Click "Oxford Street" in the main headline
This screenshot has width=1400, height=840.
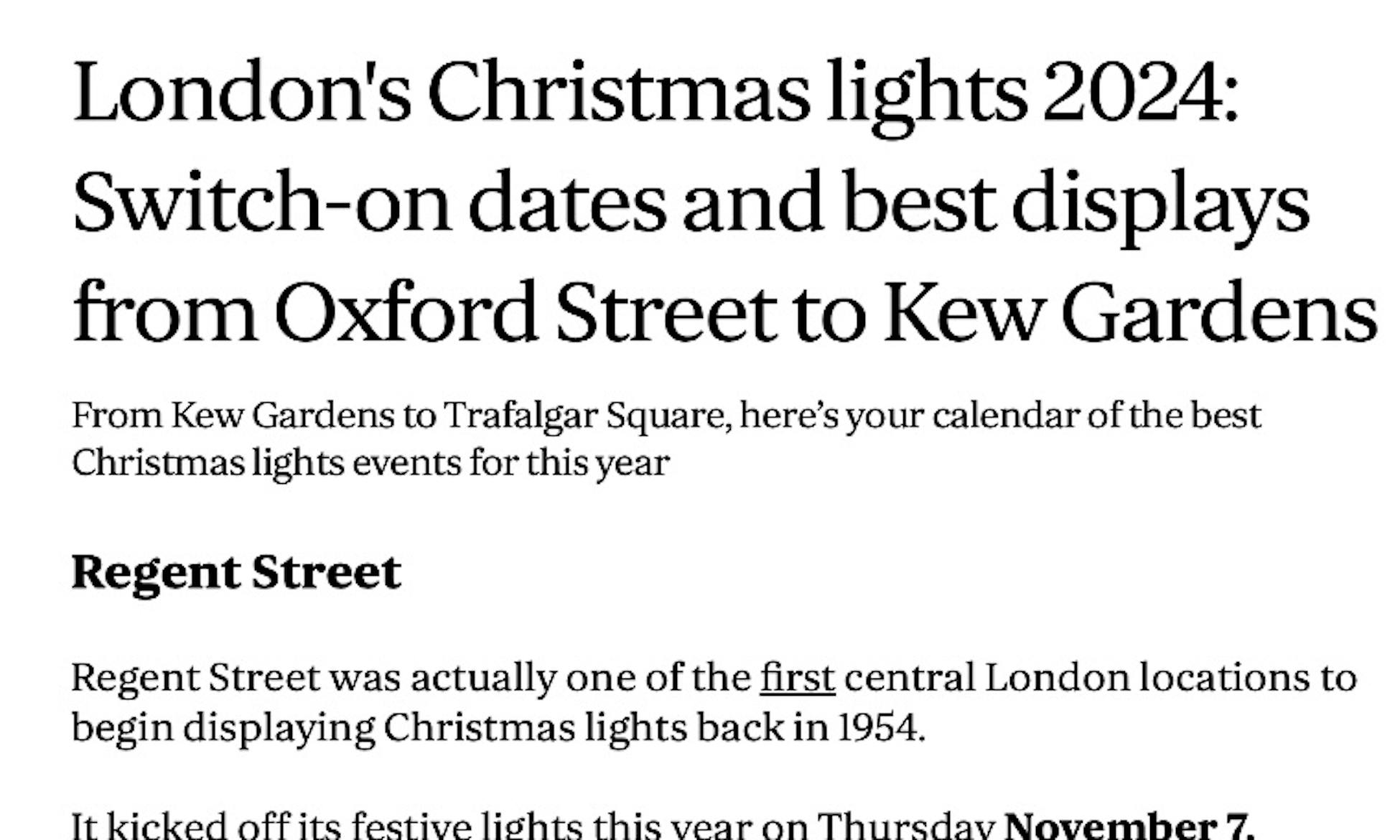click(525, 313)
